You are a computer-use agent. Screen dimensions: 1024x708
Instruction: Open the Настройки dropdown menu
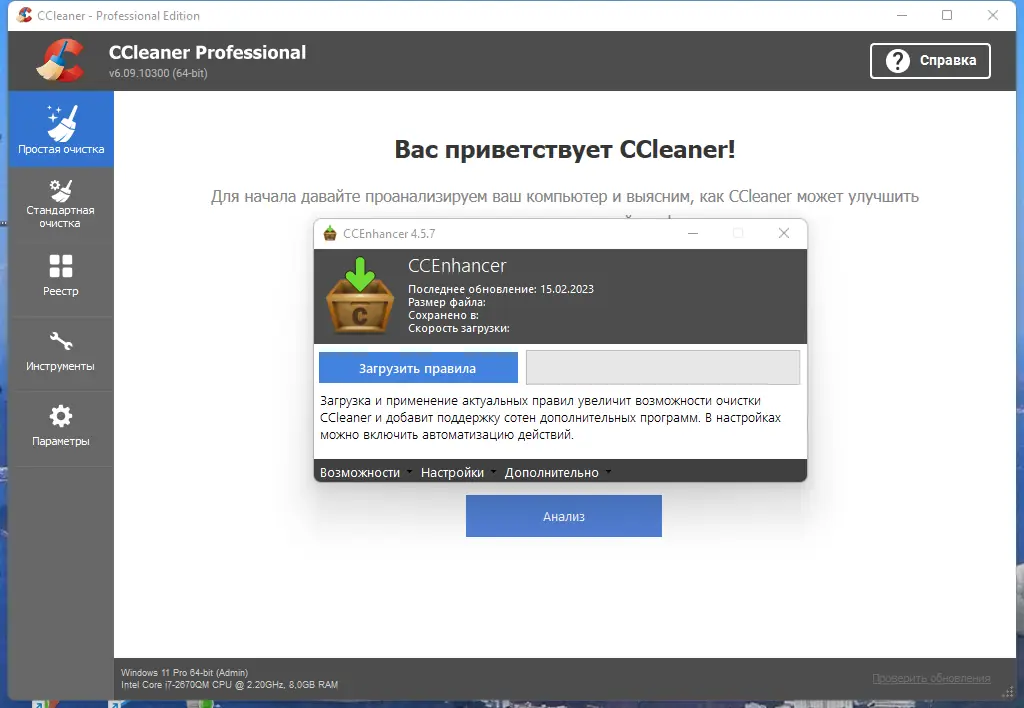[458, 472]
